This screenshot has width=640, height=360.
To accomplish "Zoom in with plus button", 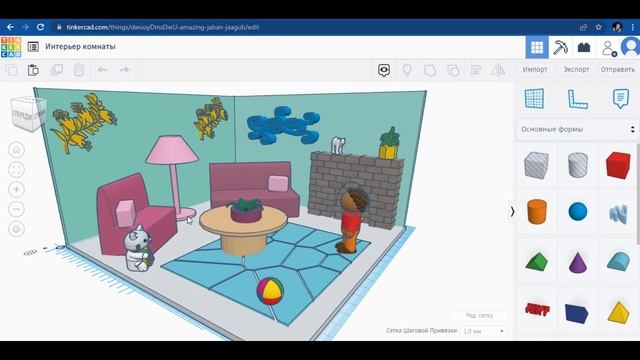I will [16, 189].
